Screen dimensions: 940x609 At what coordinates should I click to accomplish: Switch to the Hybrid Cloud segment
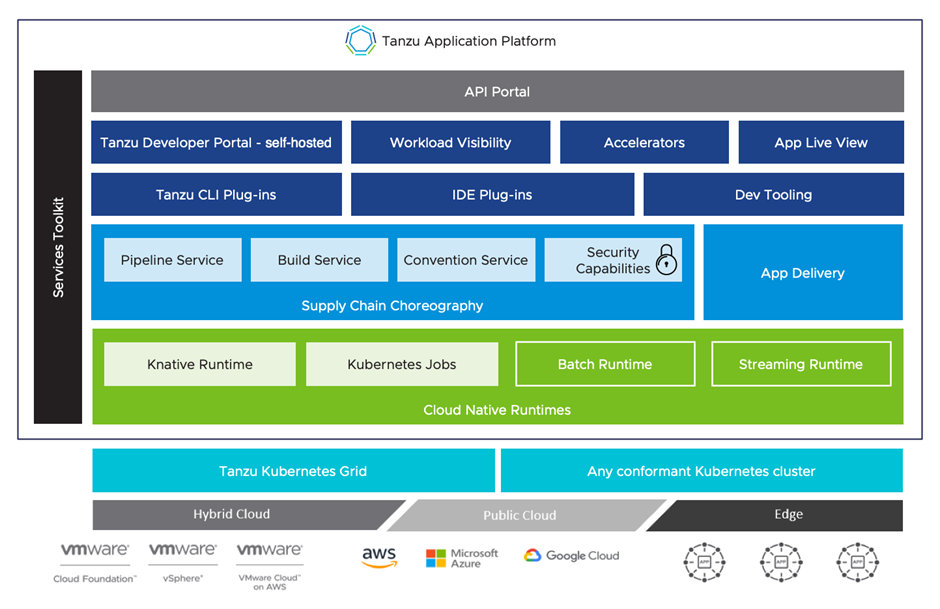coord(232,515)
